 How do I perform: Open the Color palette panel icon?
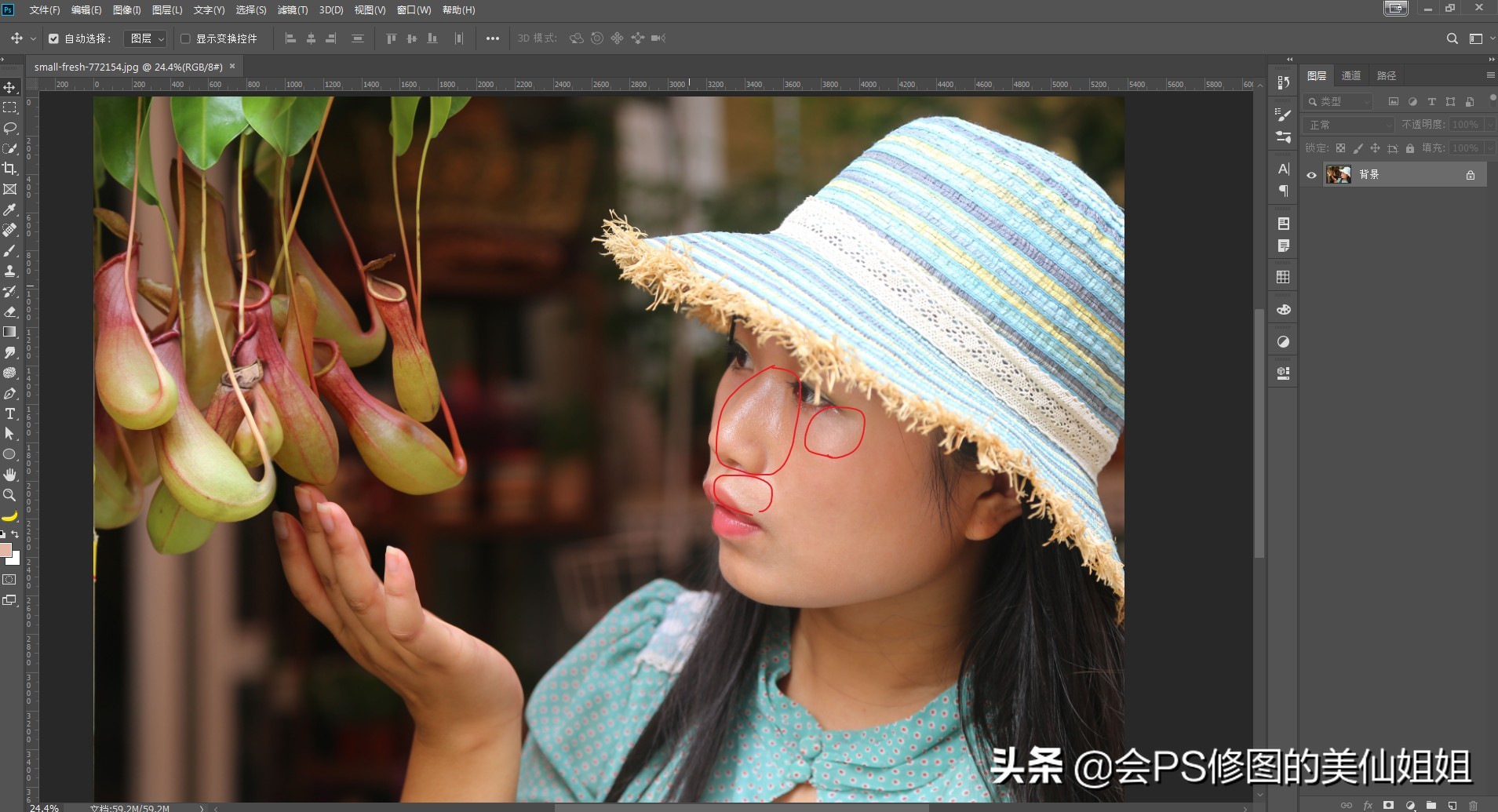[x=1284, y=309]
